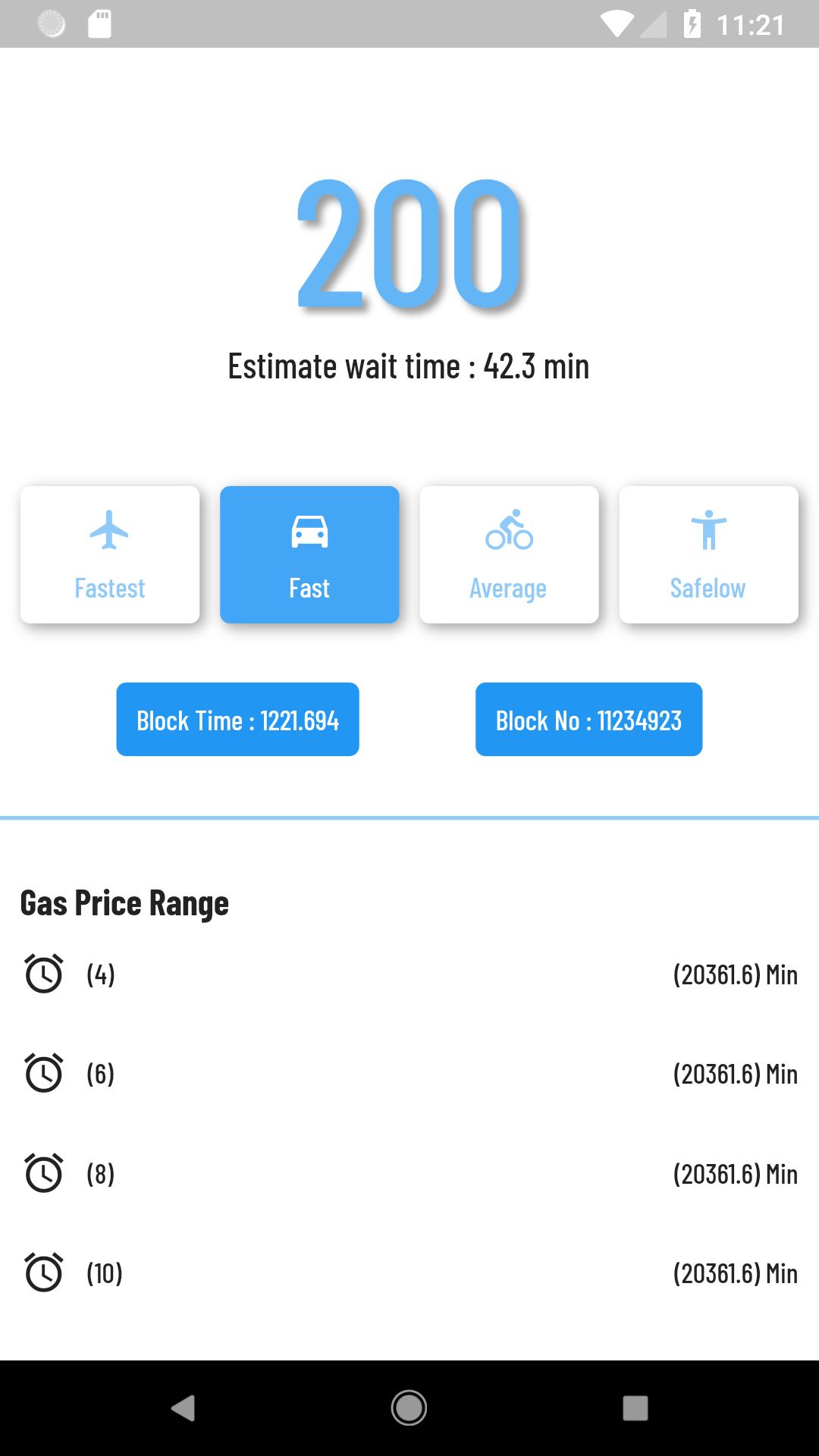Tap the car icon on Fast
Image resolution: width=819 pixels, height=1456 pixels.
(x=309, y=530)
